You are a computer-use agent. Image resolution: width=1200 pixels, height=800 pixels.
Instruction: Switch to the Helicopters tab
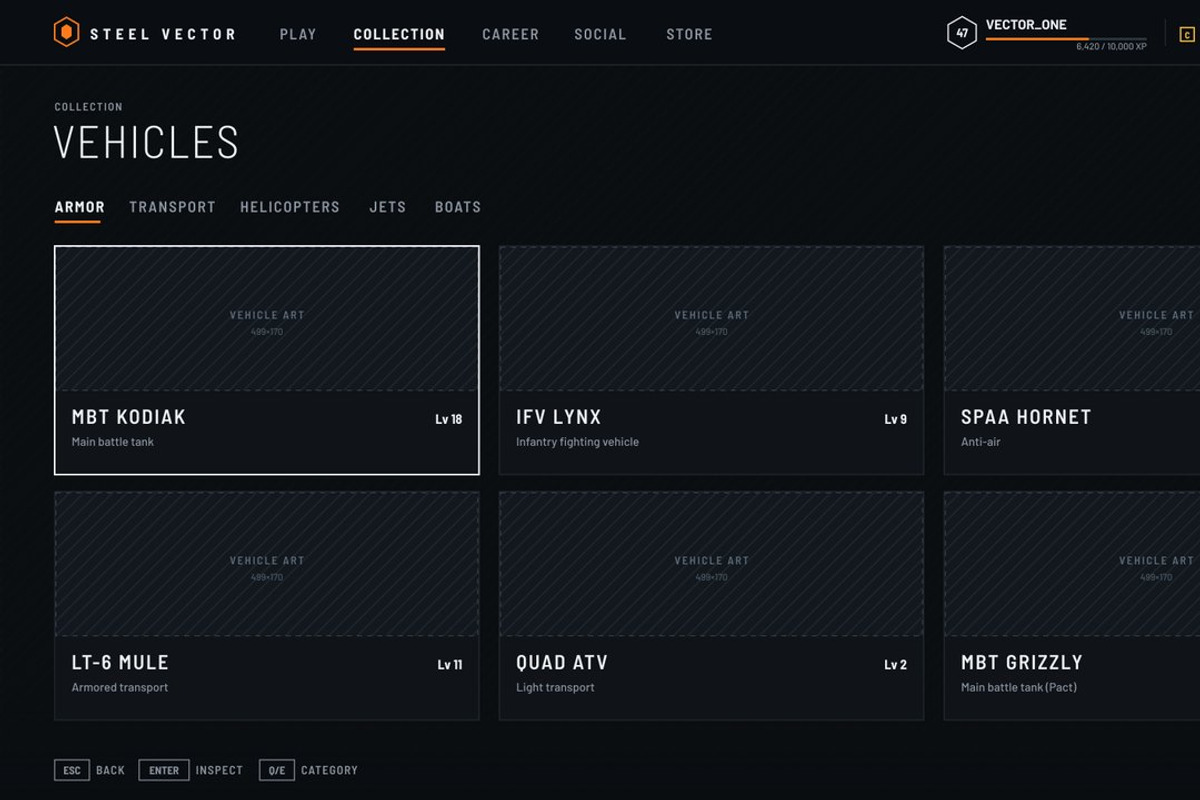click(x=290, y=207)
